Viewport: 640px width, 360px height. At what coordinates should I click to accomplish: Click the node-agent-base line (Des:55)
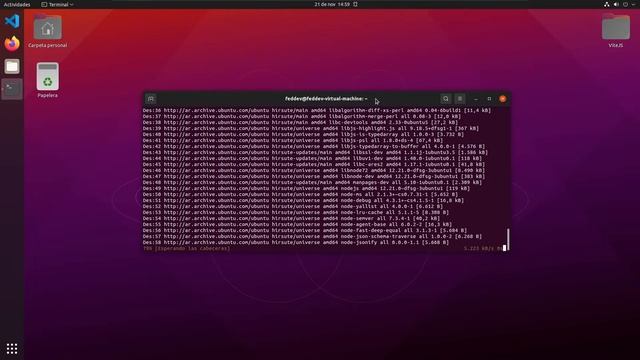(x=297, y=224)
